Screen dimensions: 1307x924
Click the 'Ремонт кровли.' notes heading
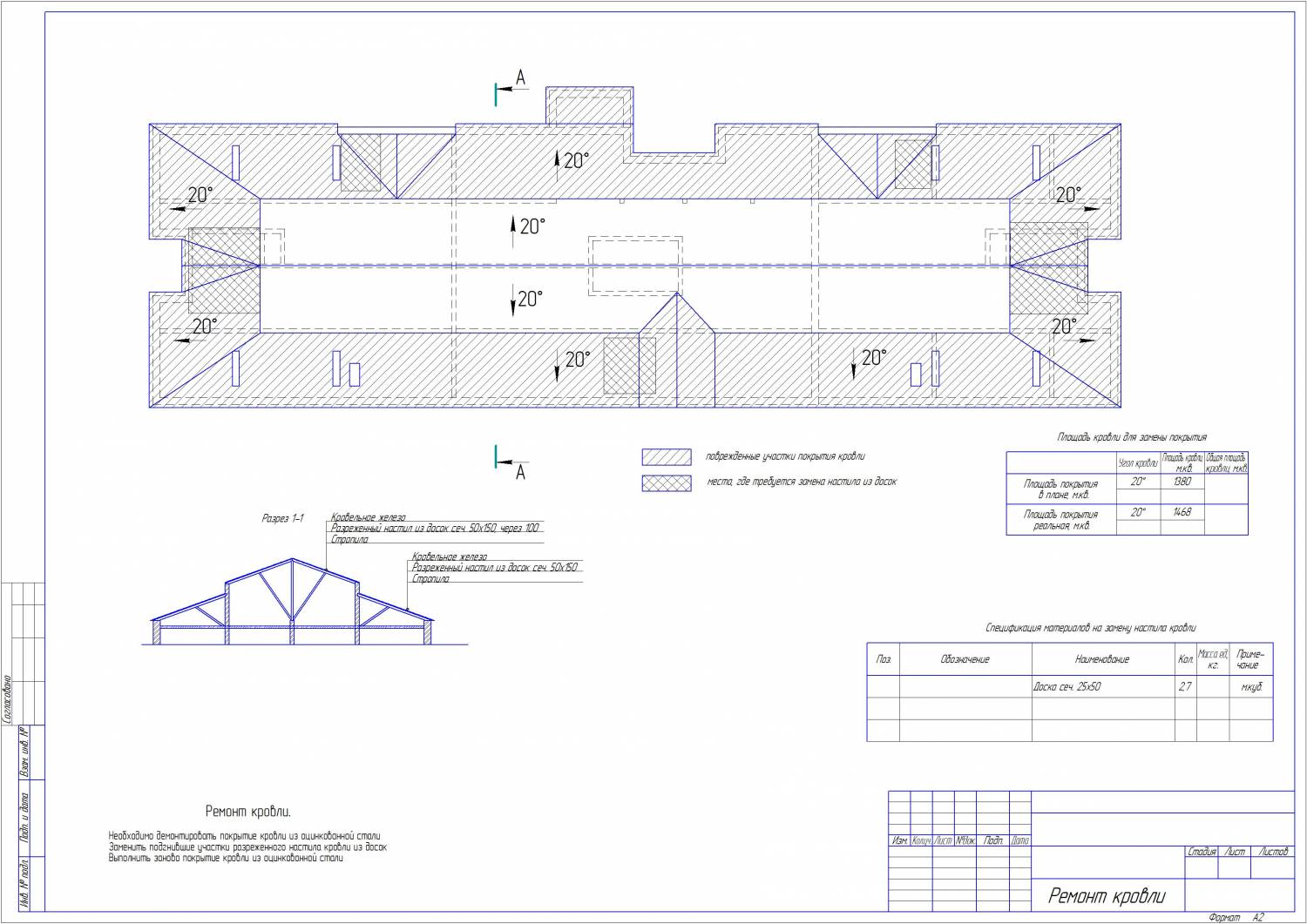pyautogui.click(x=247, y=813)
